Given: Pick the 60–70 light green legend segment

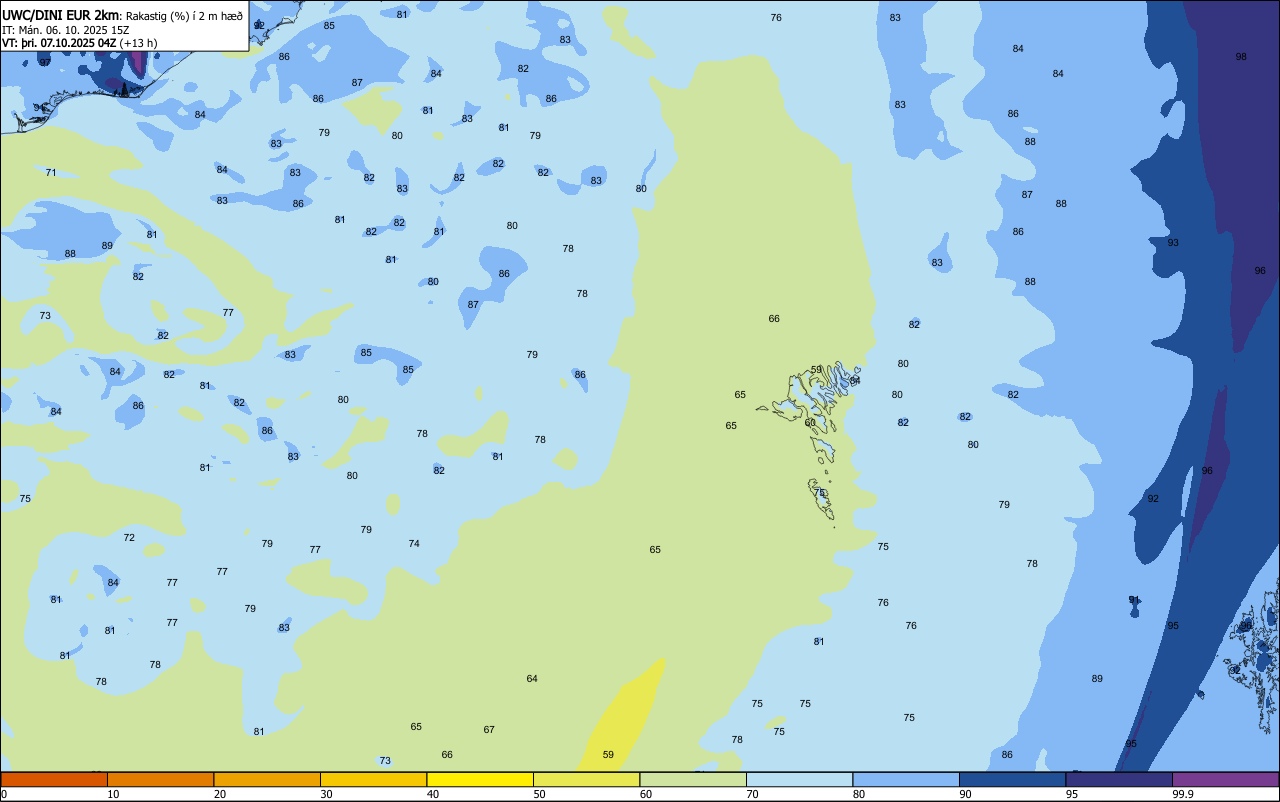Looking at the screenshot, I should point(693,779).
